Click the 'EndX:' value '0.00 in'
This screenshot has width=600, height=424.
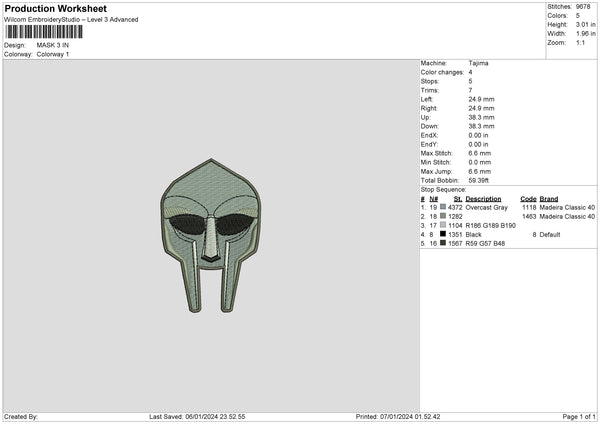(x=478, y=135)
